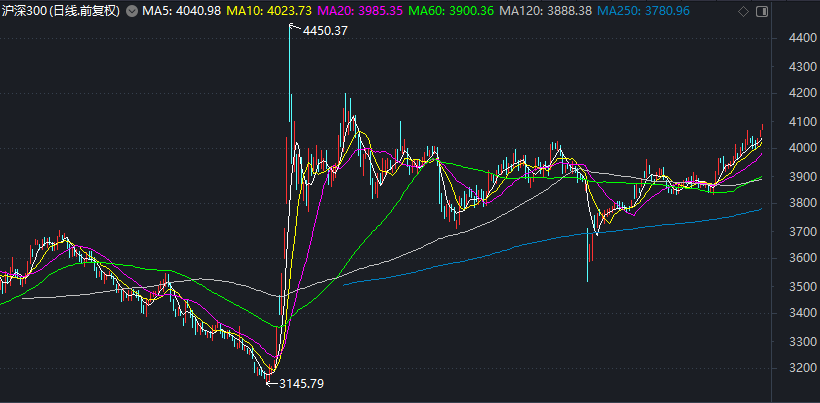Select the 沪深300 chart title
Screen dimensions: 820x403
61,10
